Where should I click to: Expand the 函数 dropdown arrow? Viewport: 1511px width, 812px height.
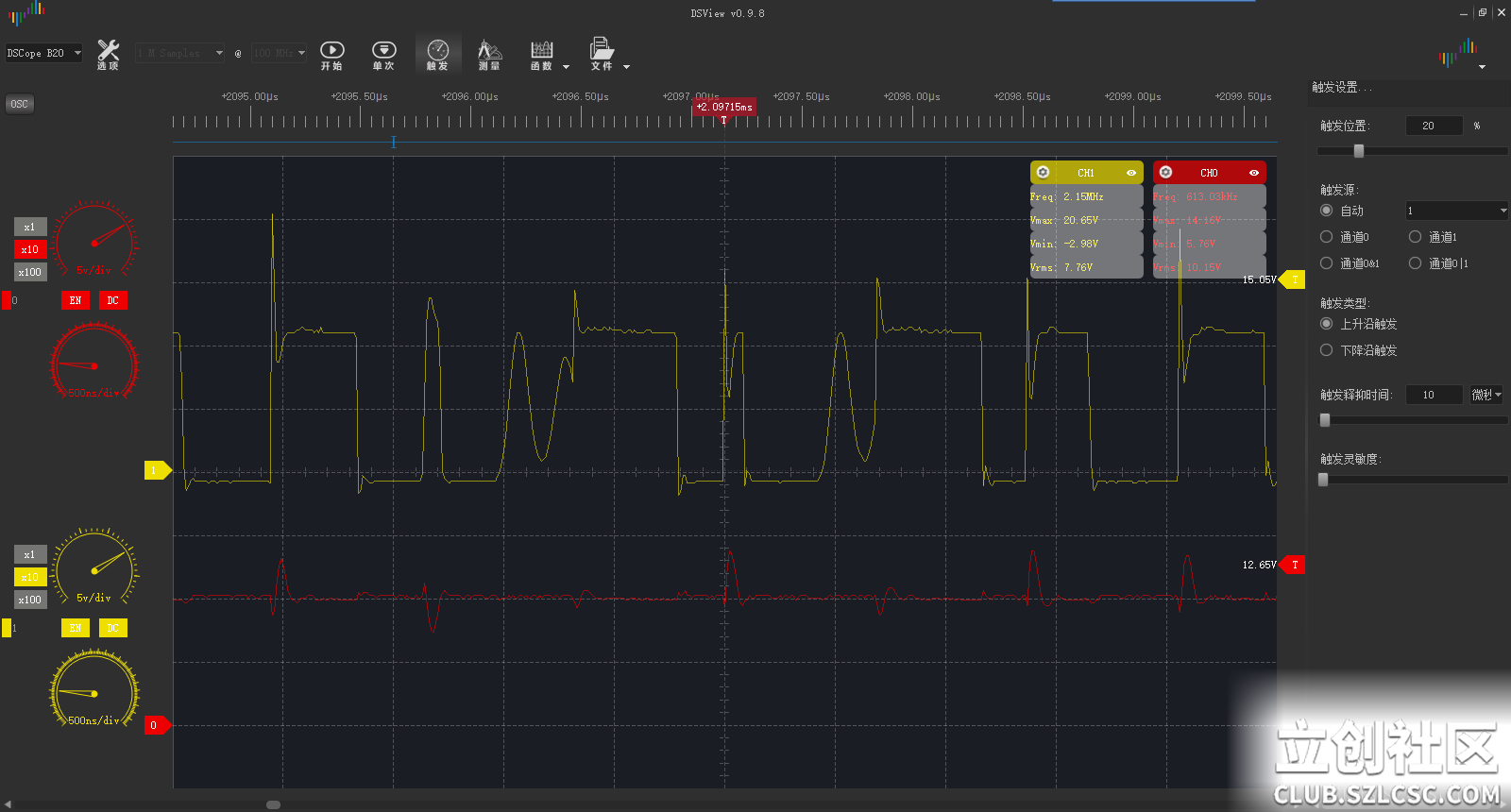pos(566,67)
